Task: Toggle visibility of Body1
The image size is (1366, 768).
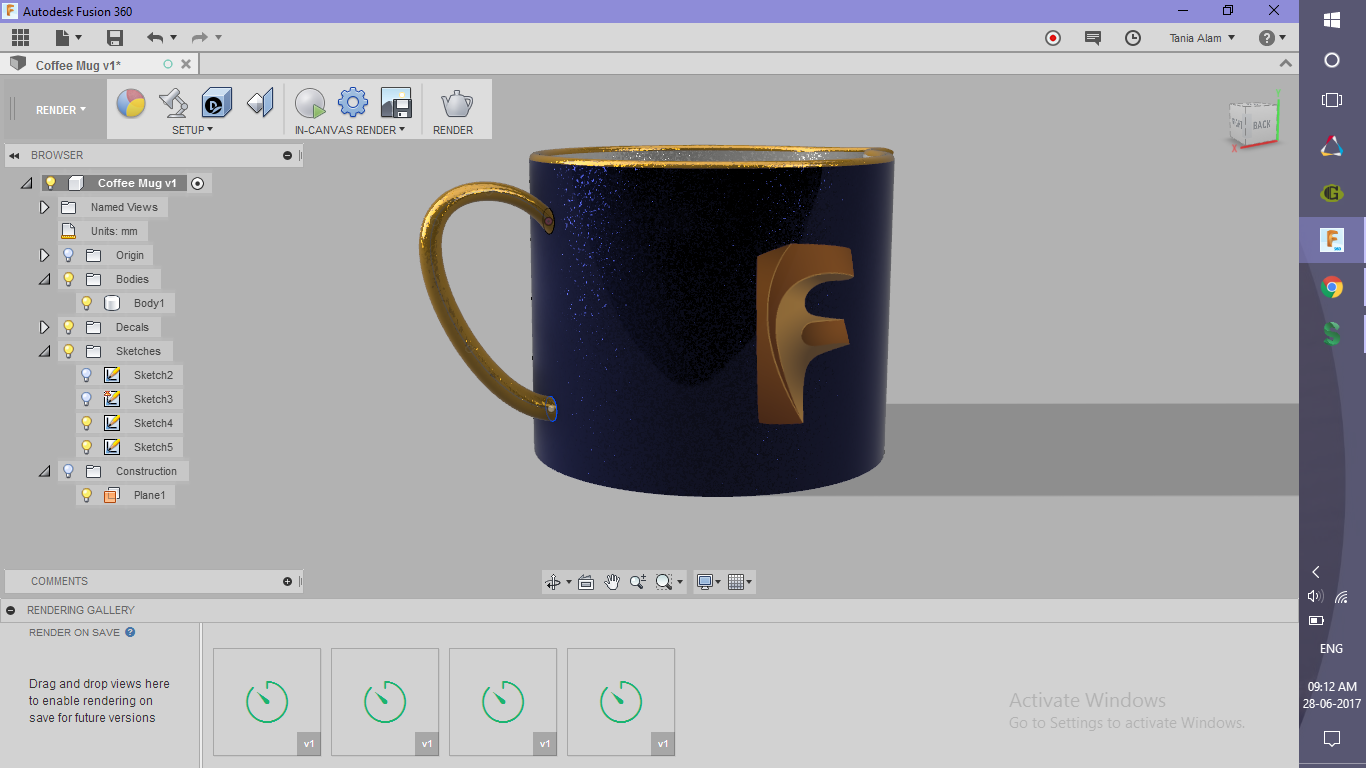Action: (x=86, y=302)
